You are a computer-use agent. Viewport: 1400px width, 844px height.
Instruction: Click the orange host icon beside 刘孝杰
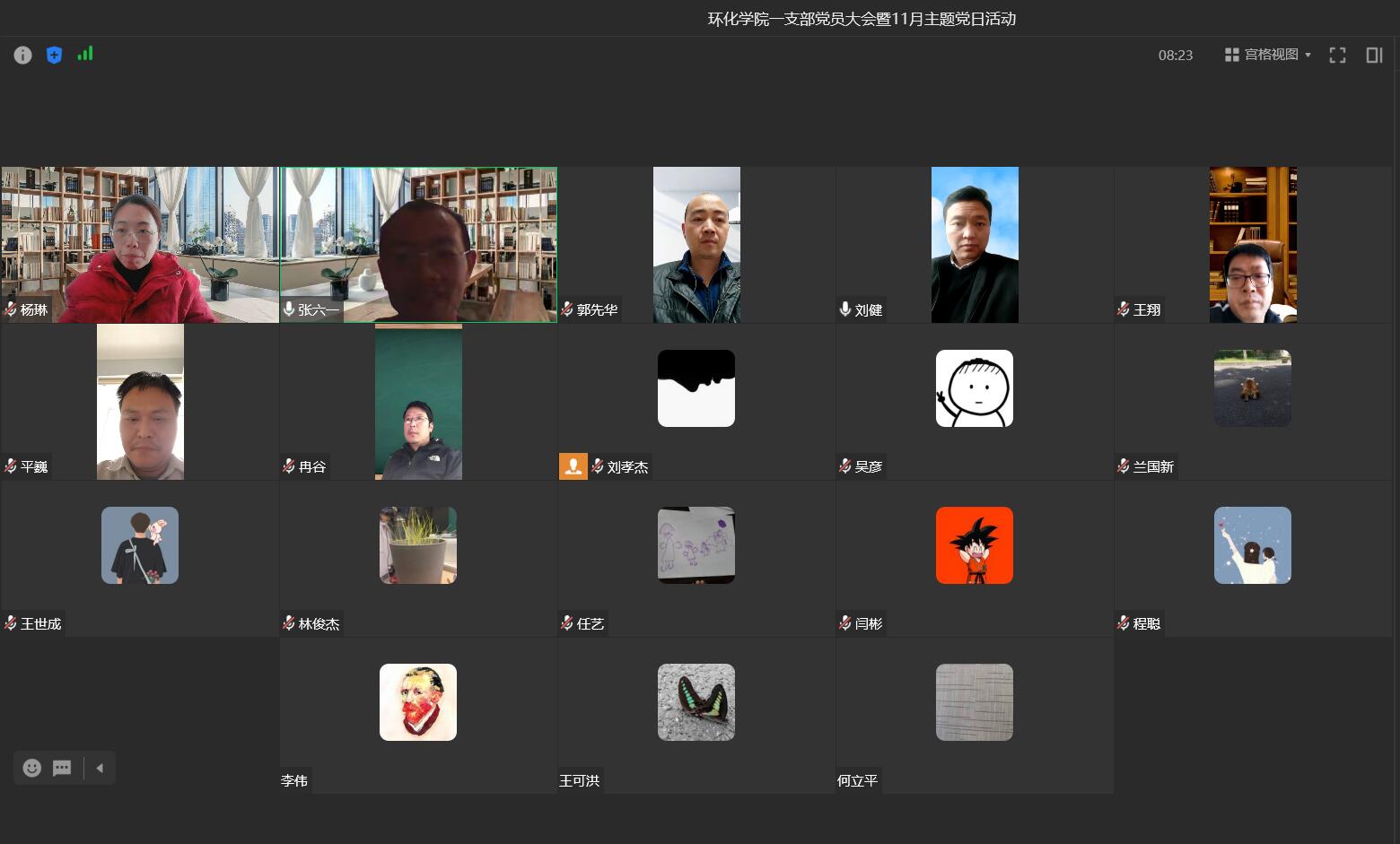[x=573, y=466]
